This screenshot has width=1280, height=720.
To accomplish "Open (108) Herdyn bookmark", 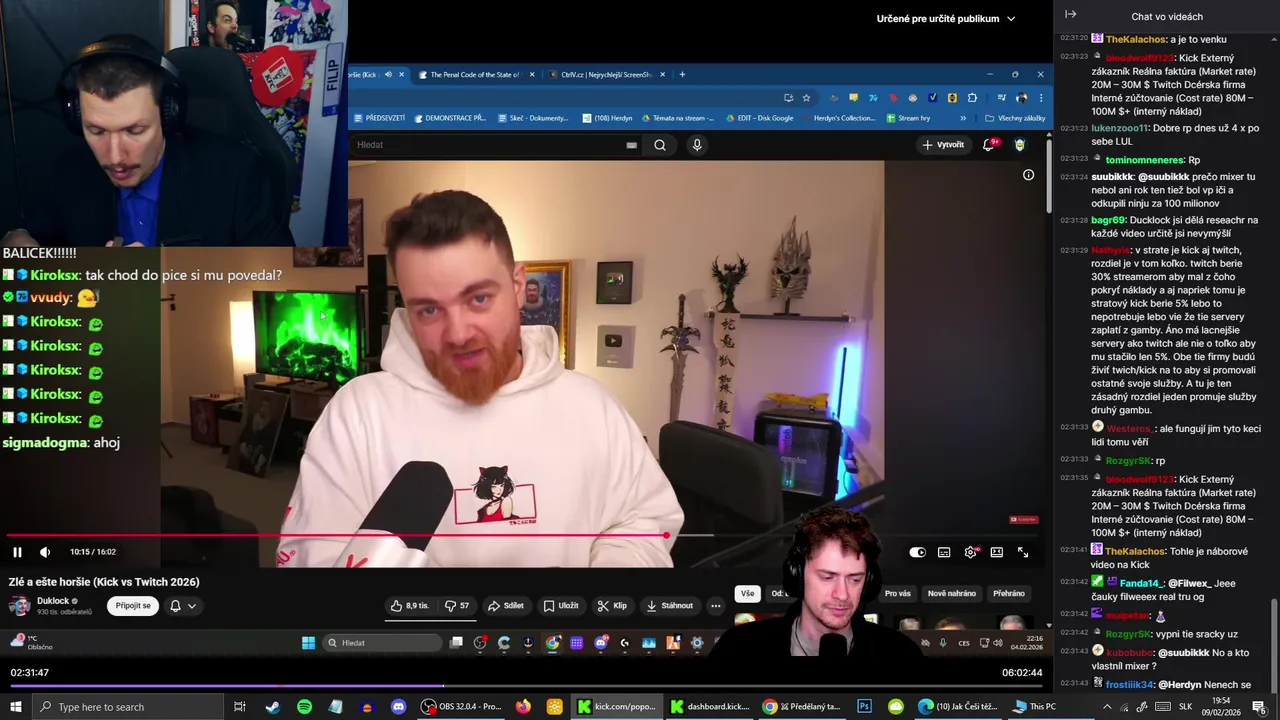I will tap(606, 118).
